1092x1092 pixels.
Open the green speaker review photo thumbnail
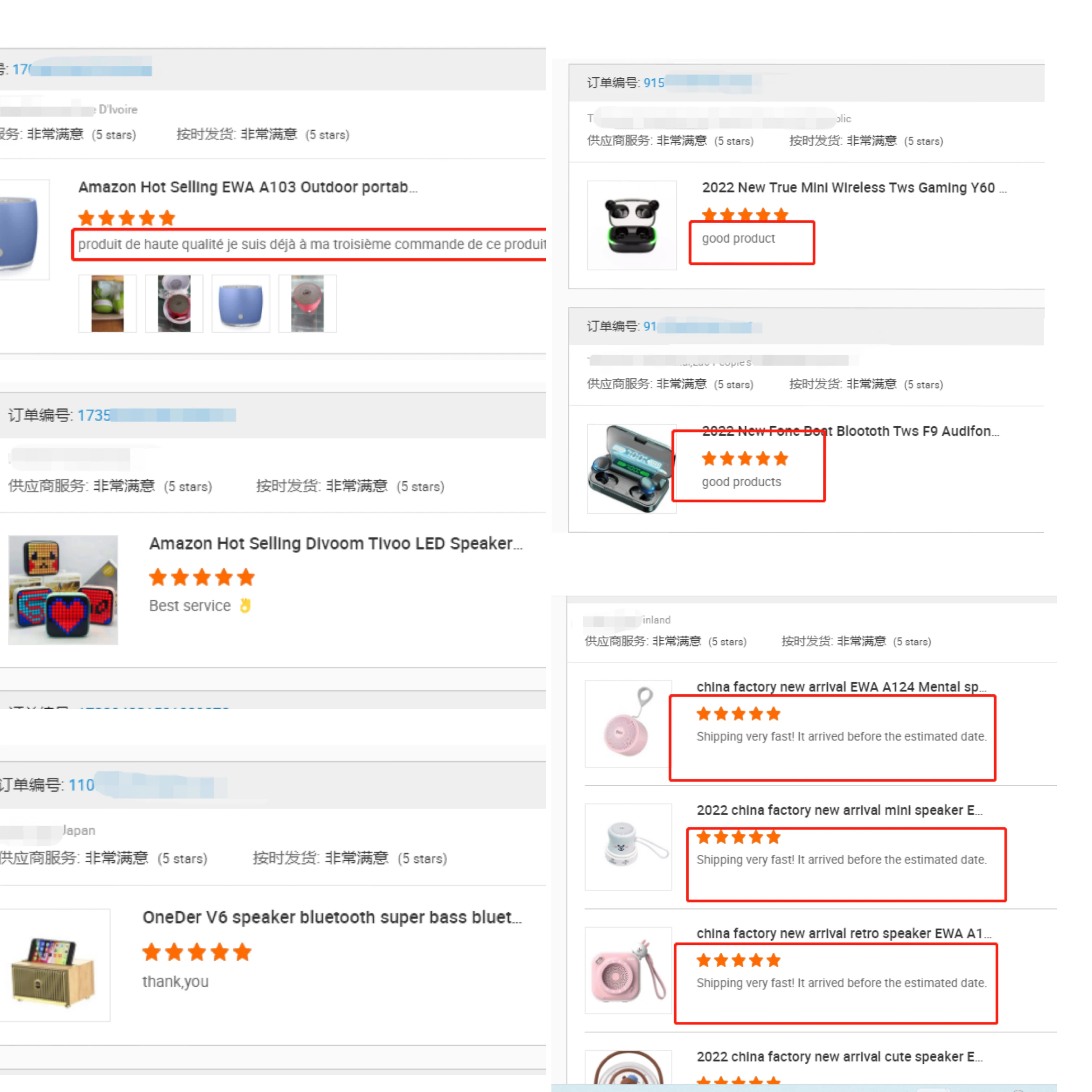[107, 304]
